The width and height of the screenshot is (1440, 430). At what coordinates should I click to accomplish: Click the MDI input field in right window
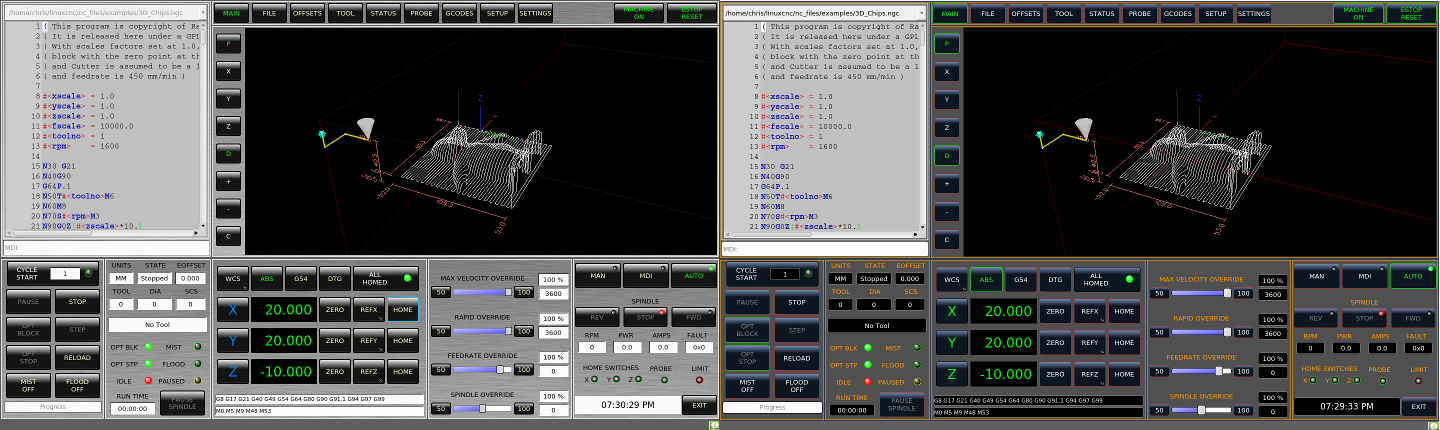pos(824,248)
